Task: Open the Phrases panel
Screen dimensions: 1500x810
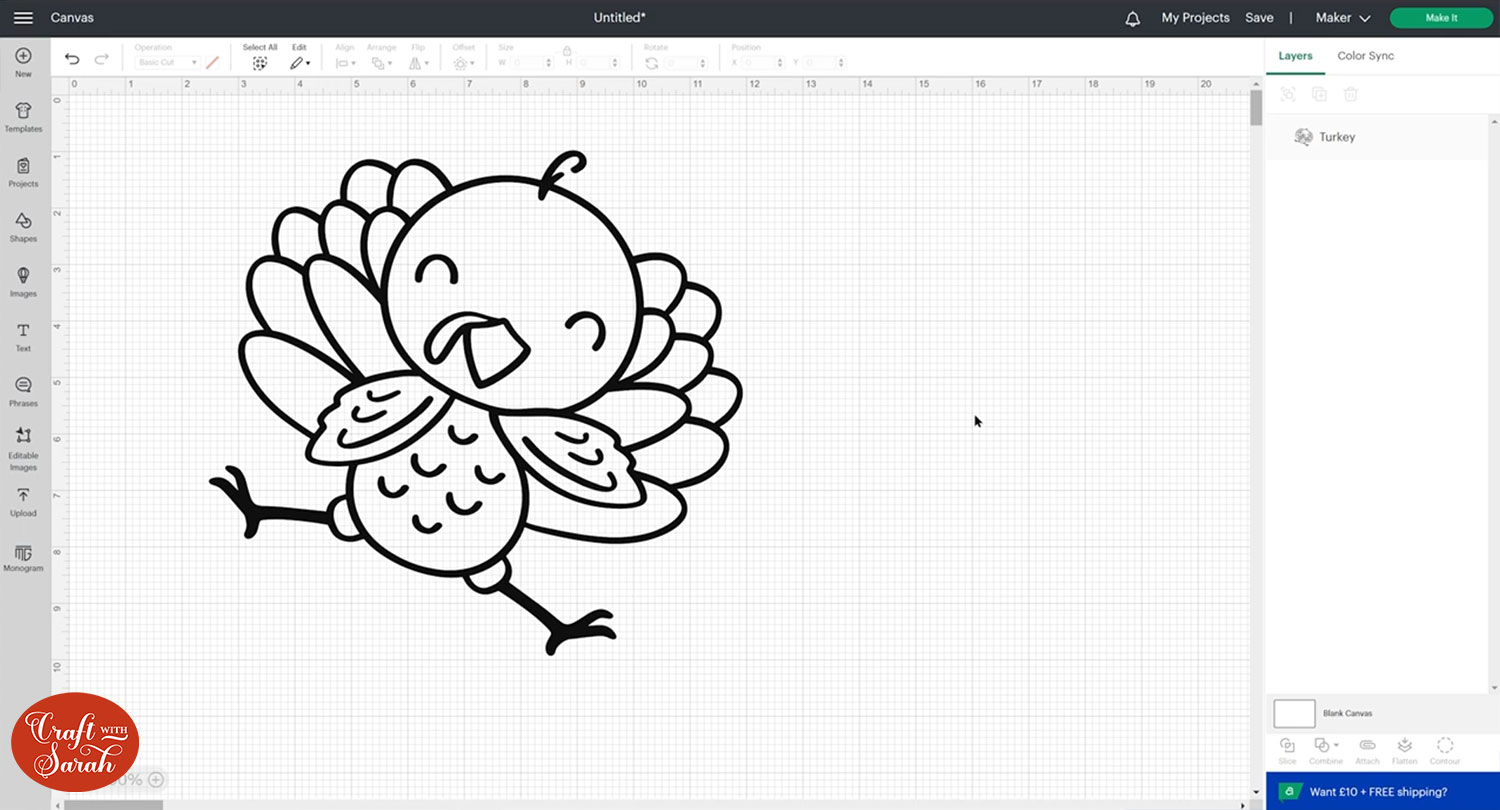Action: 23,392
